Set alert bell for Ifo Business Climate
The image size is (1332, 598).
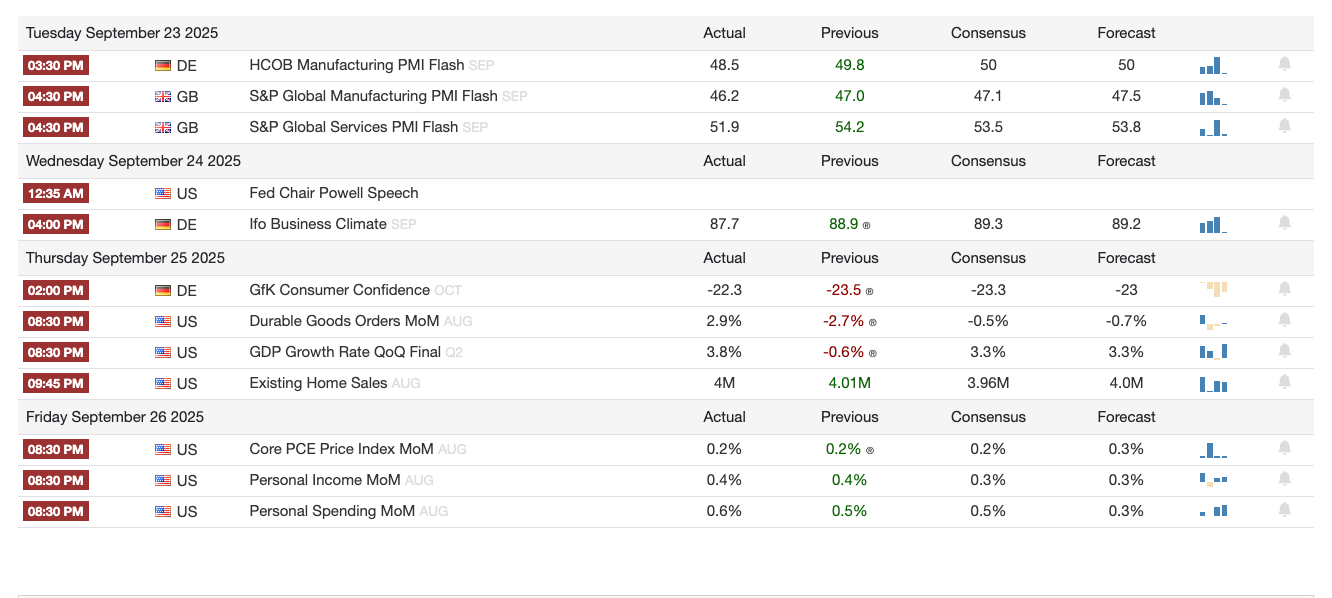point(1285,223)
